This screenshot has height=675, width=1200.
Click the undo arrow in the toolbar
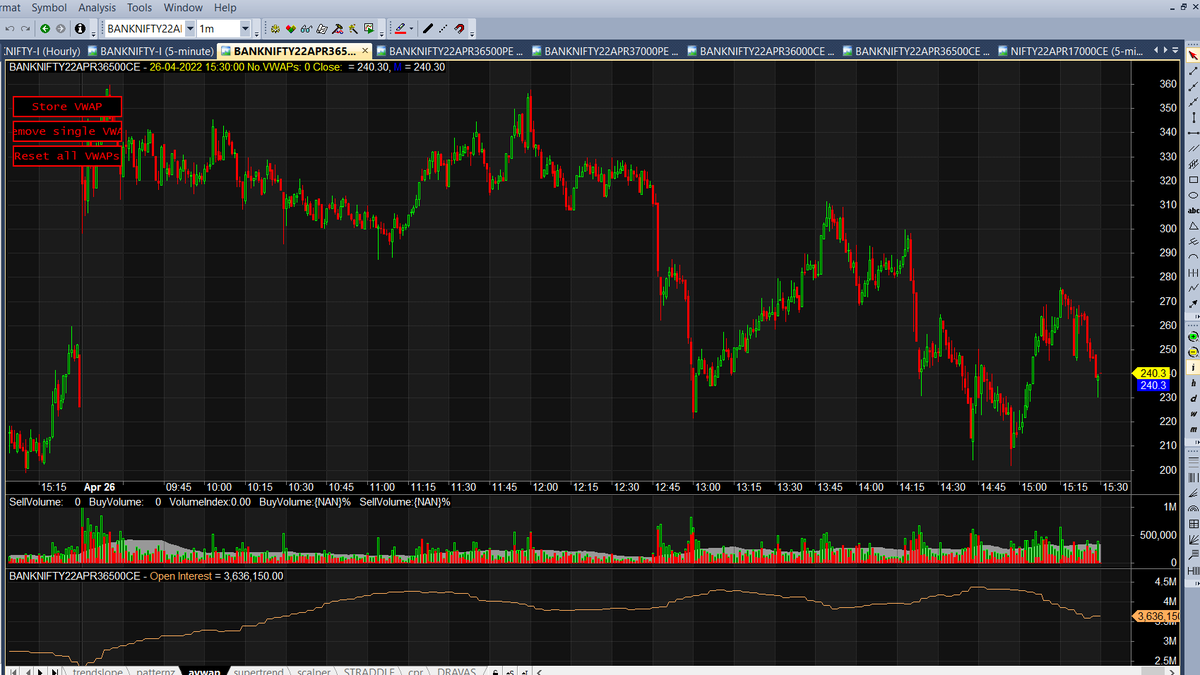coord(10,29)
